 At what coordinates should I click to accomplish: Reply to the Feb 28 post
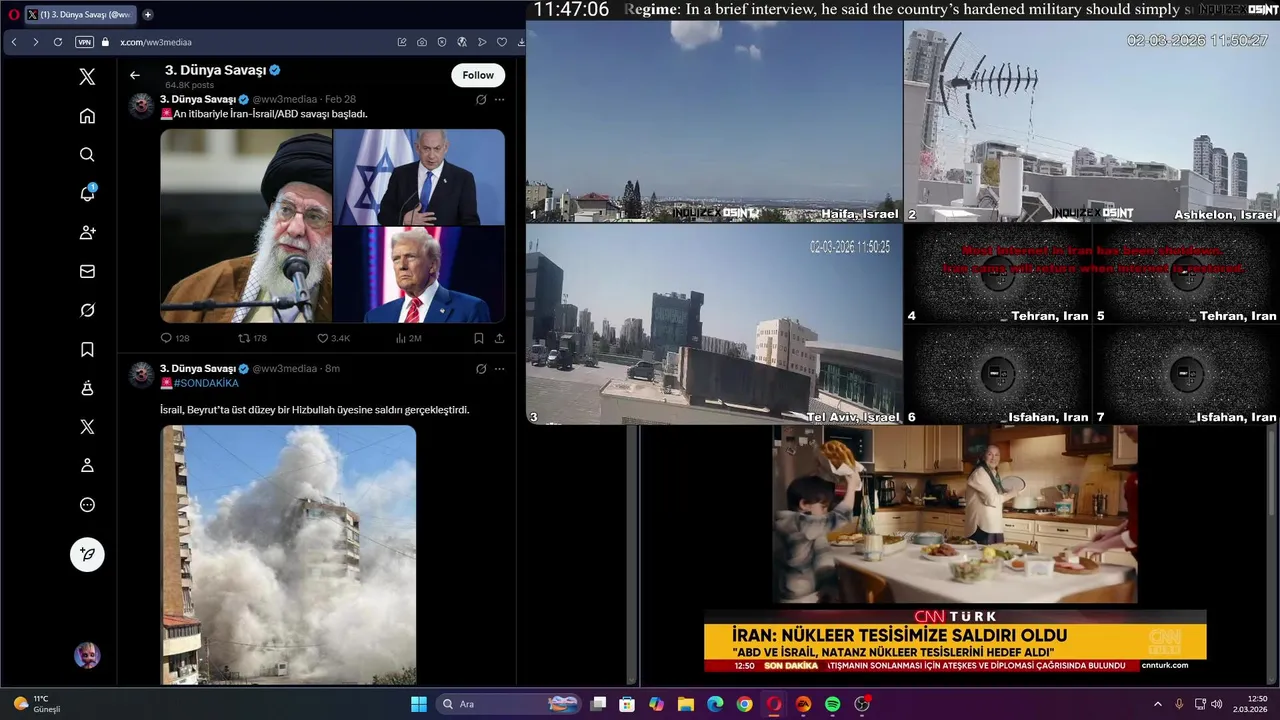175,338
